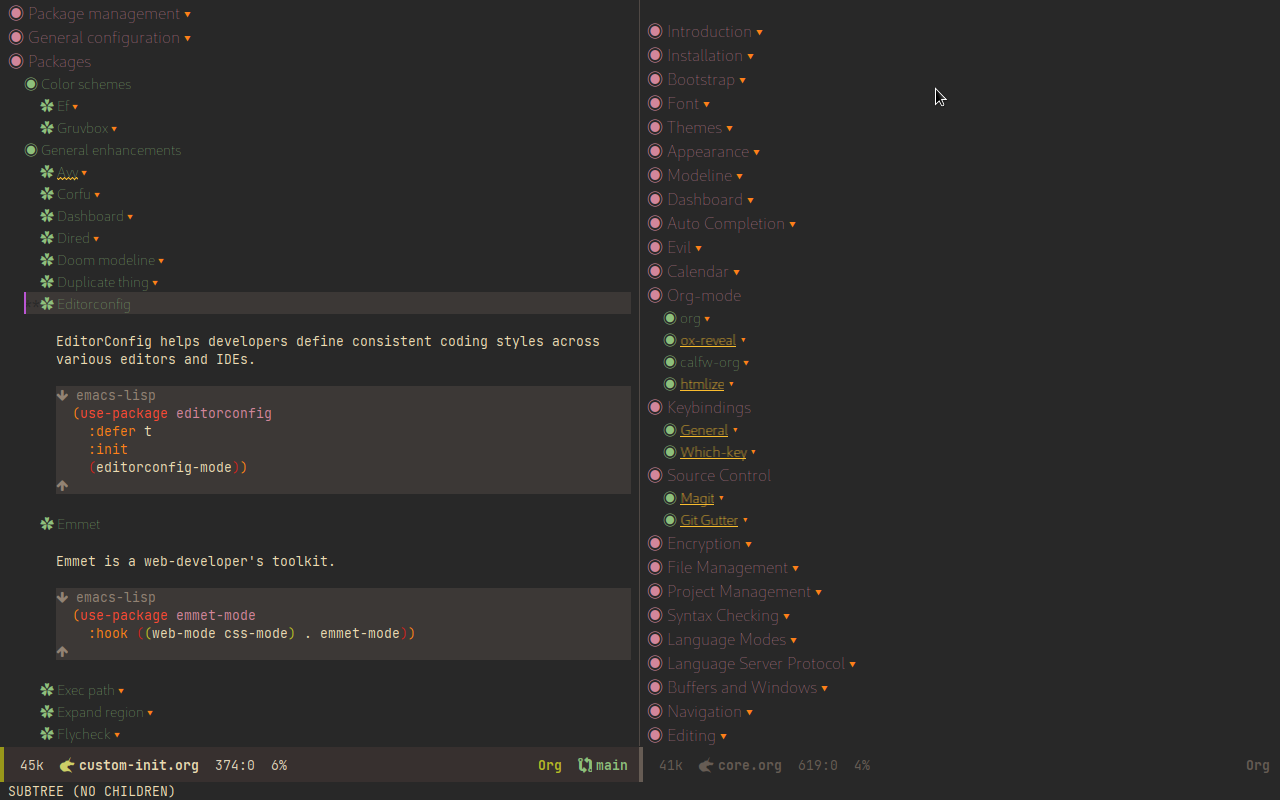
Task: Expand the Language Server Protocol fold arrow
Action: coord(852,665)
